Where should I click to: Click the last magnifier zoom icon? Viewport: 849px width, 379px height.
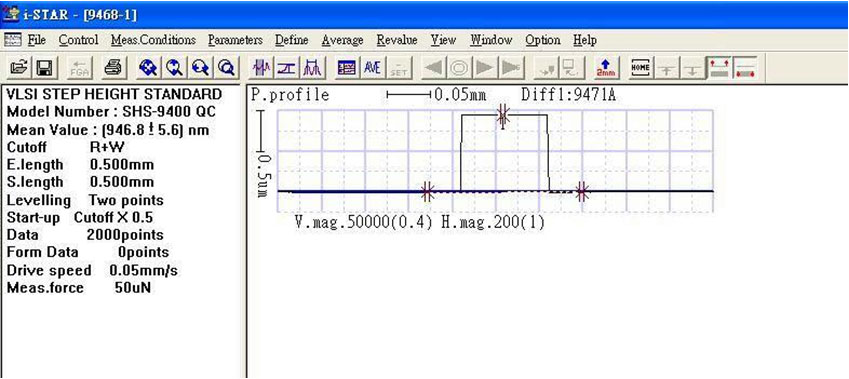[225, 68]
